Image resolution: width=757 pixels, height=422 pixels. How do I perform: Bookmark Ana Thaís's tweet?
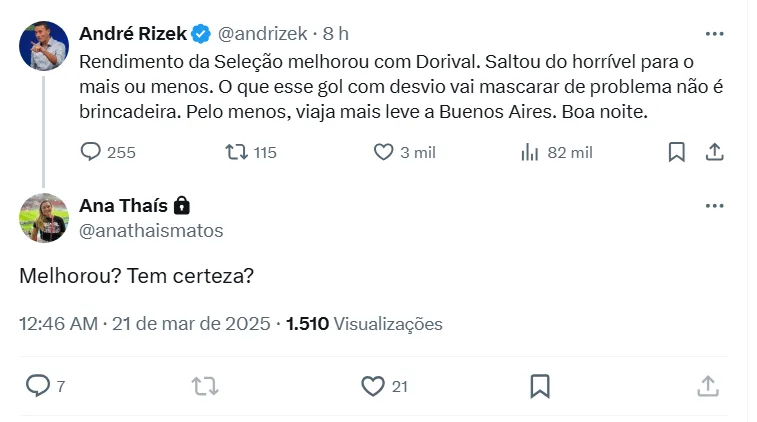click(539, 386)
